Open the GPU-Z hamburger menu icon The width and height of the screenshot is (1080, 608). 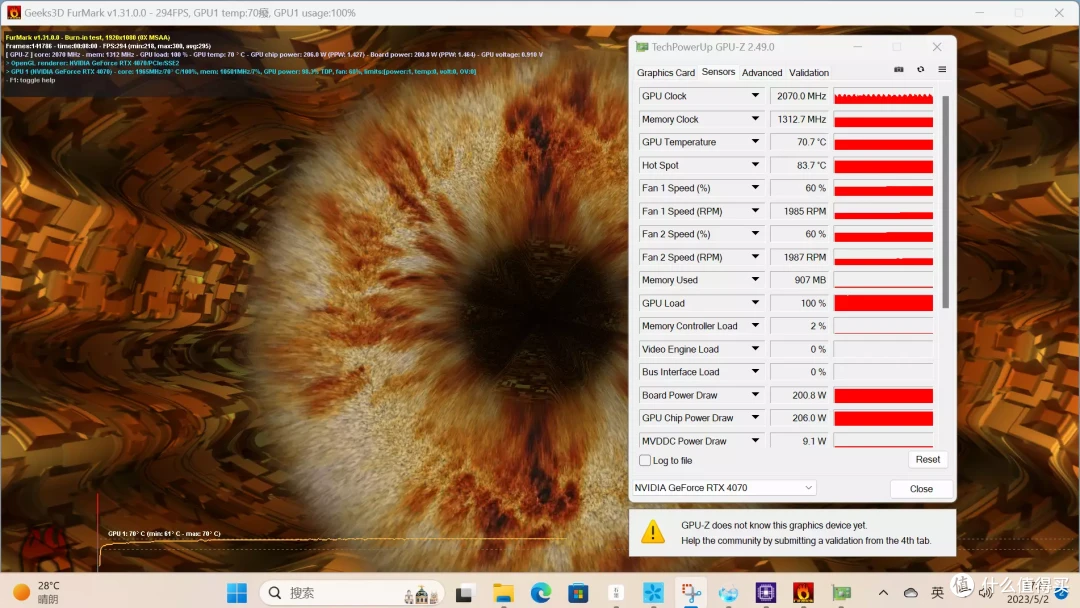coord(942,70)
